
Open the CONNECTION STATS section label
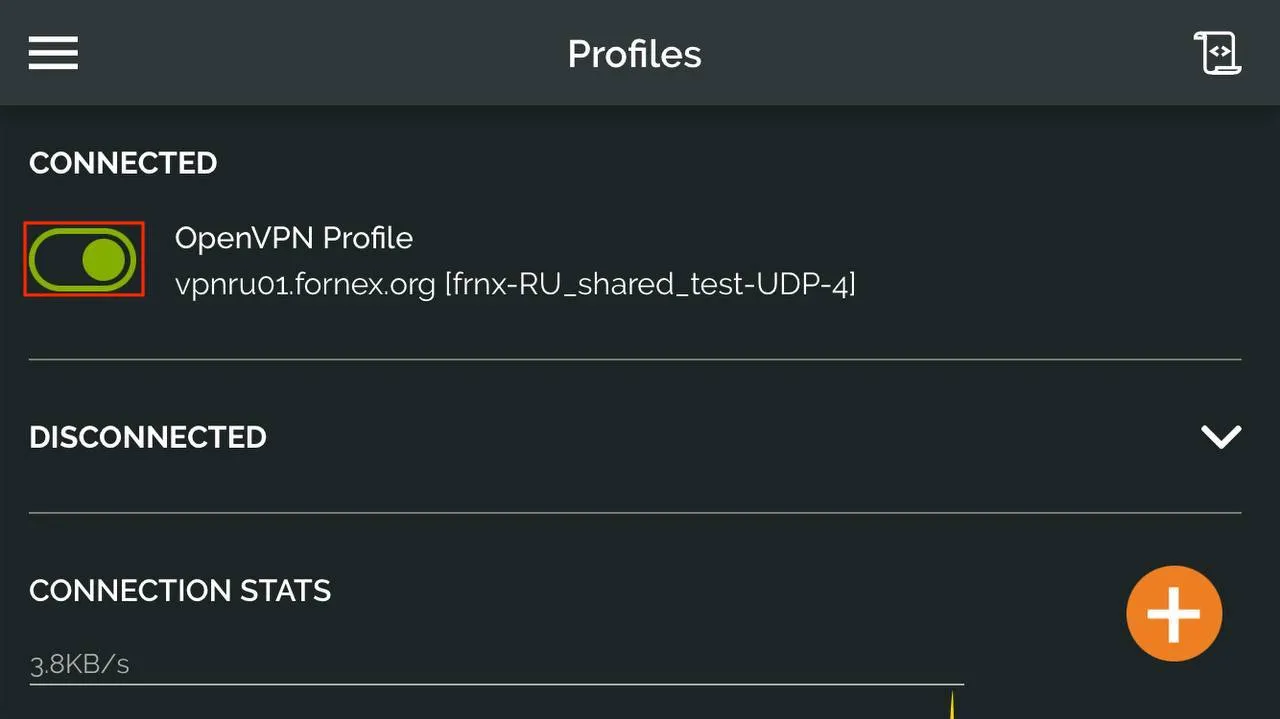click(180, 591)
